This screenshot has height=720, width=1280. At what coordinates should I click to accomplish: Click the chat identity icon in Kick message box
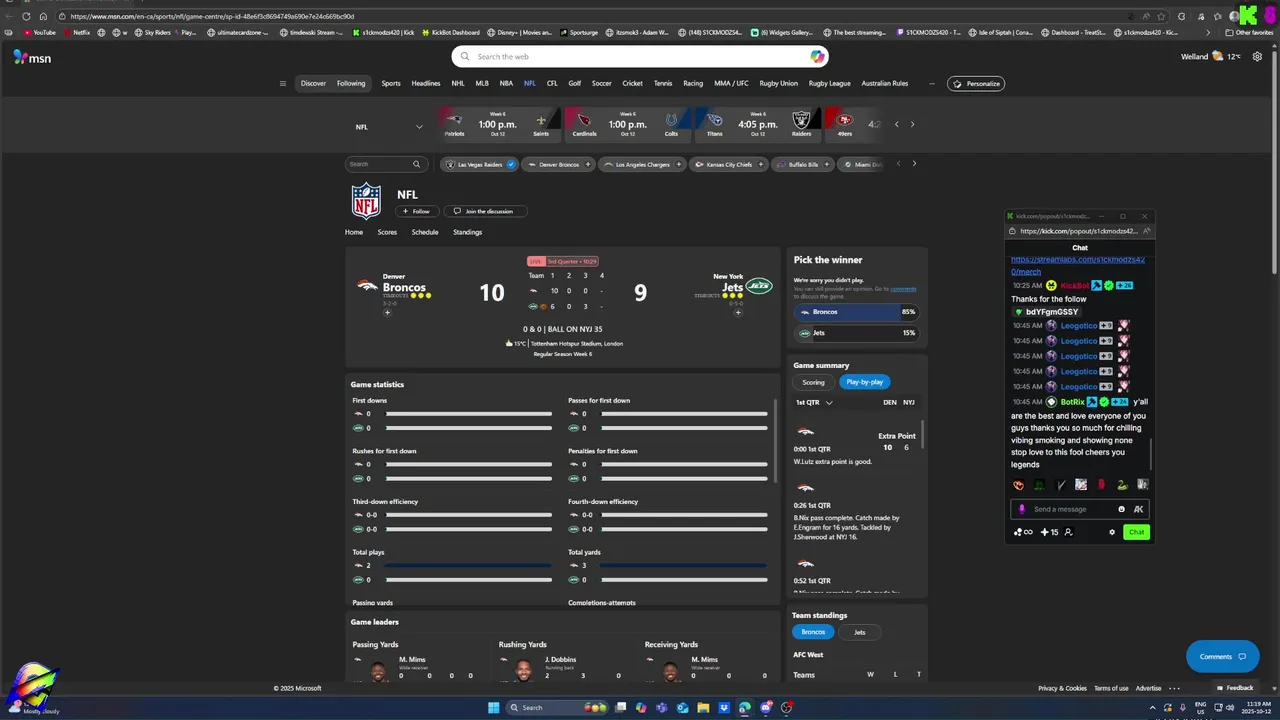(x=1021, y=509)
